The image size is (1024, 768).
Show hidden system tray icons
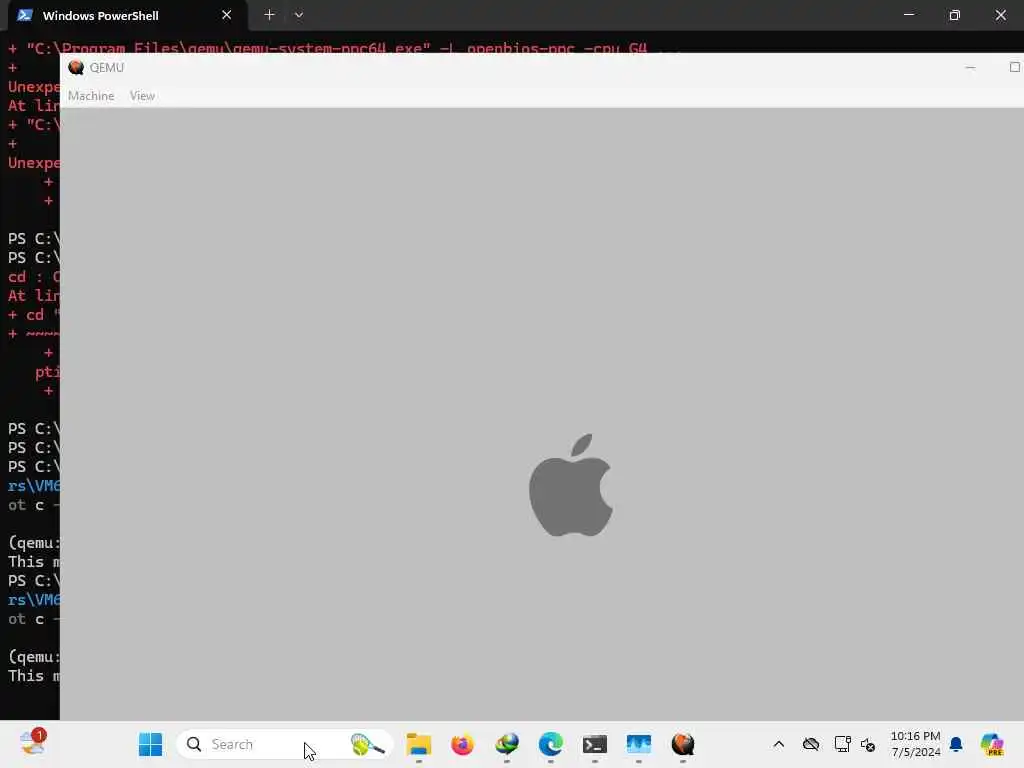pos(778,744)
